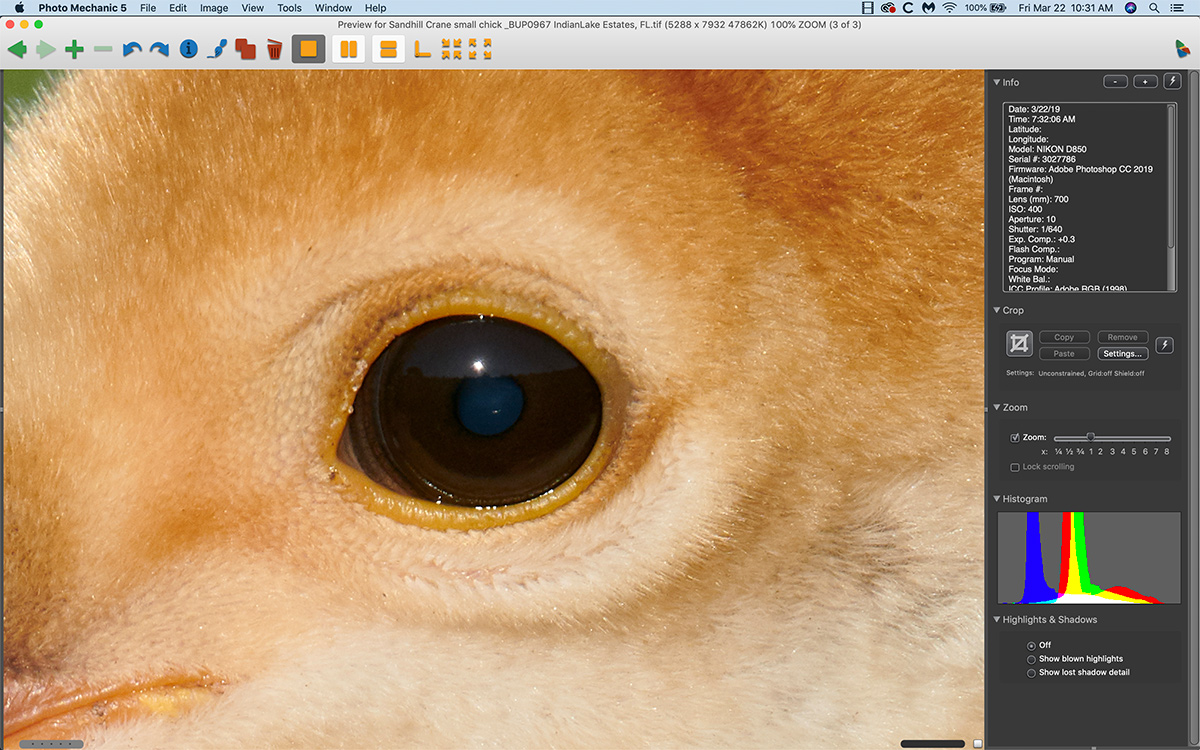Collapse the Crop panel section

(x=997, y=310)
